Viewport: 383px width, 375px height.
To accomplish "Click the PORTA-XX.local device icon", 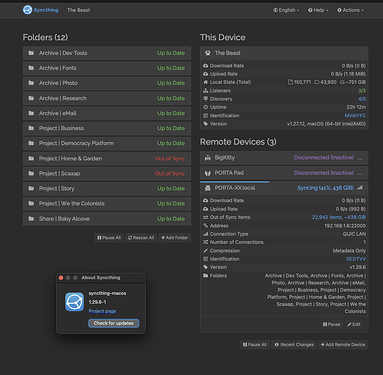I will [207, 188].
